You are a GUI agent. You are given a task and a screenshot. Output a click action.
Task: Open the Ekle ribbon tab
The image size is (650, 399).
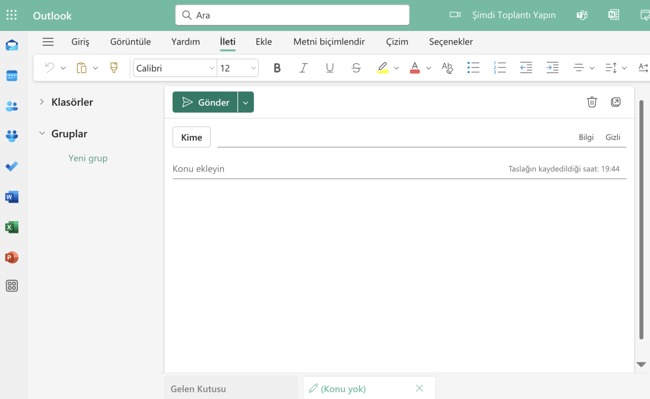(264, 42)
